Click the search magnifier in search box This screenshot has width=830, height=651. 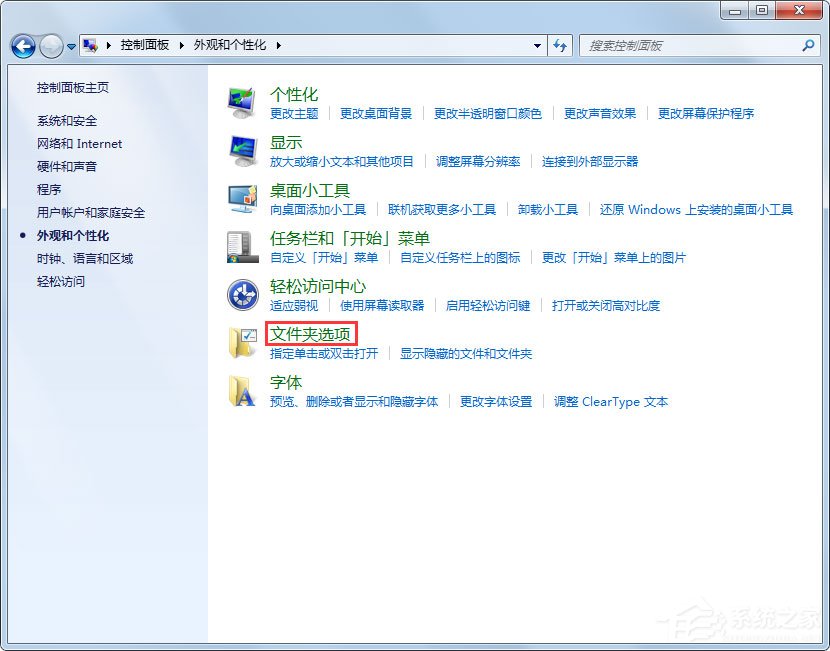pos(806,46)
